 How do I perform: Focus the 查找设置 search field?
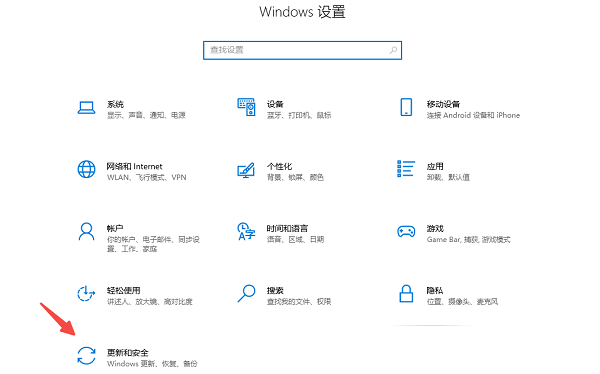(x=302, y=50)
